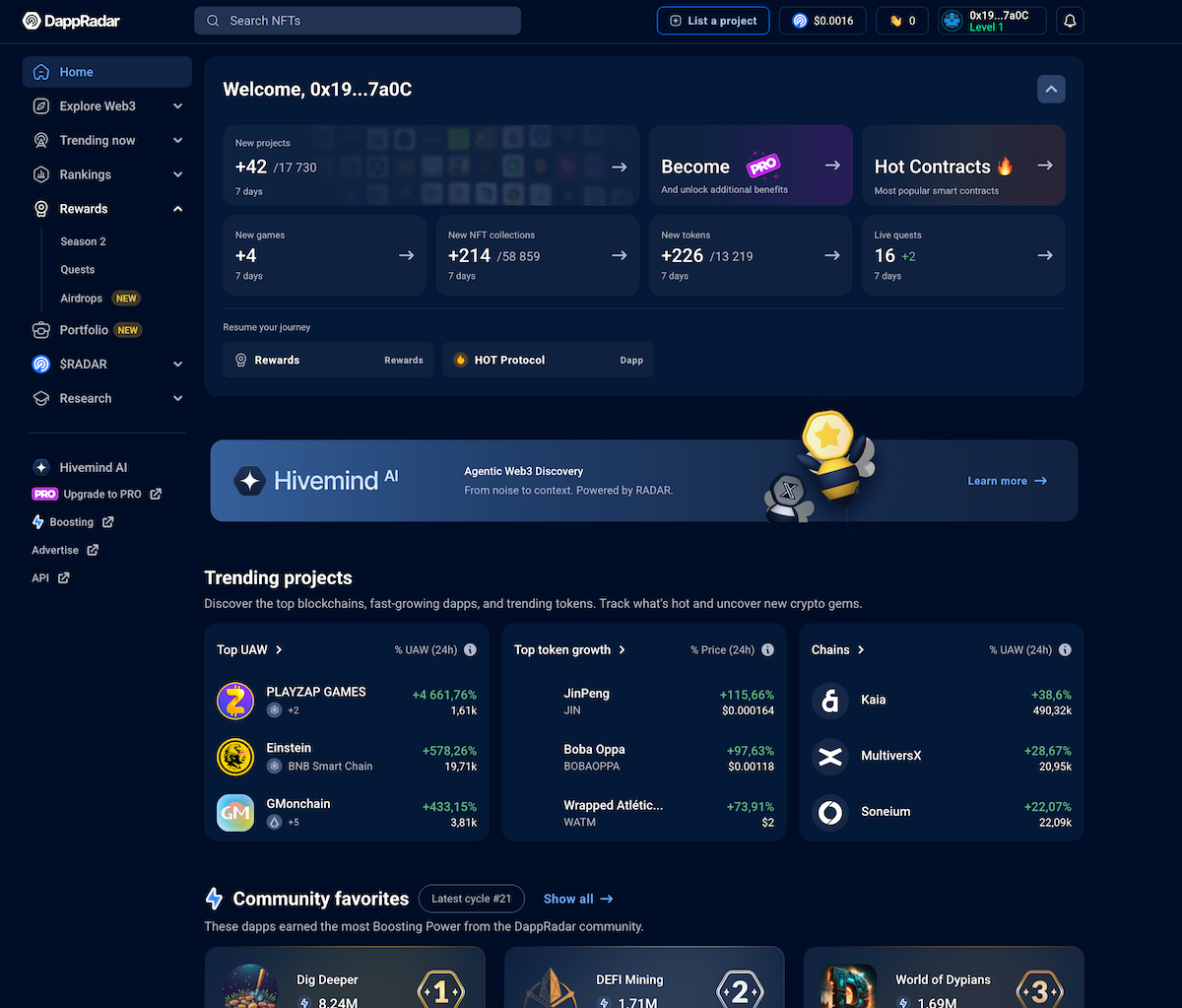Open the Top UAW list chevron
The image size is (1182, 1008).
pos(279,650)
